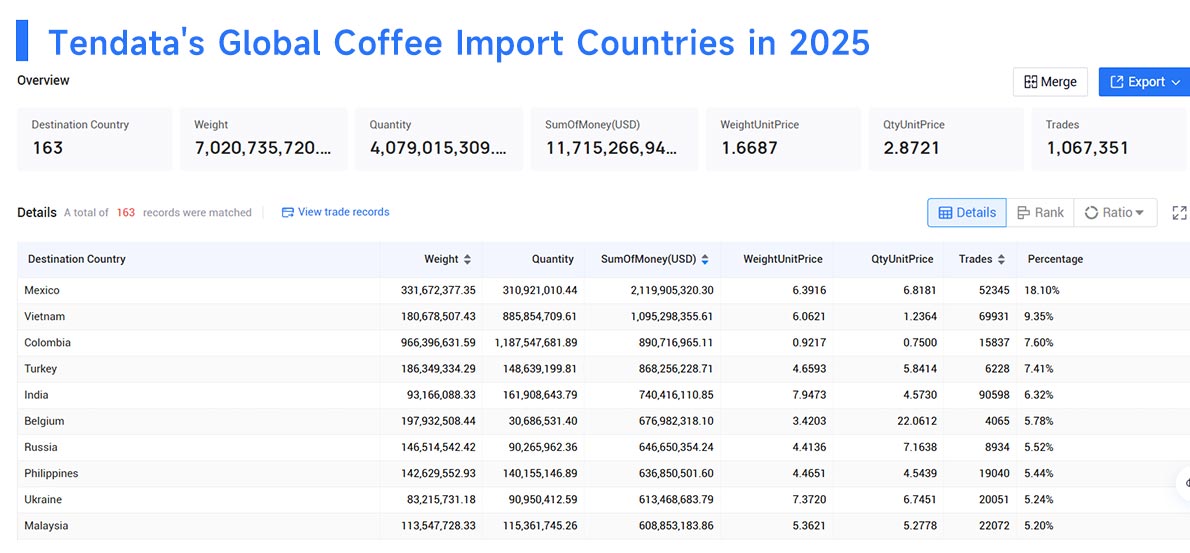Screen dimensions: 1190x553
Task: Click India's trades value 90598
Action: [x=994, y=395]
